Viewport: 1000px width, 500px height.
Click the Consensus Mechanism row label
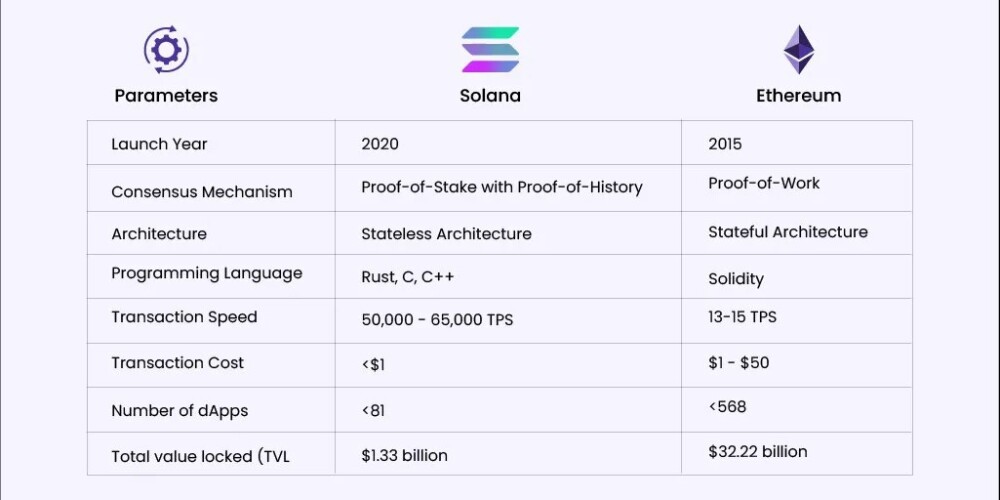coord(202,192)
